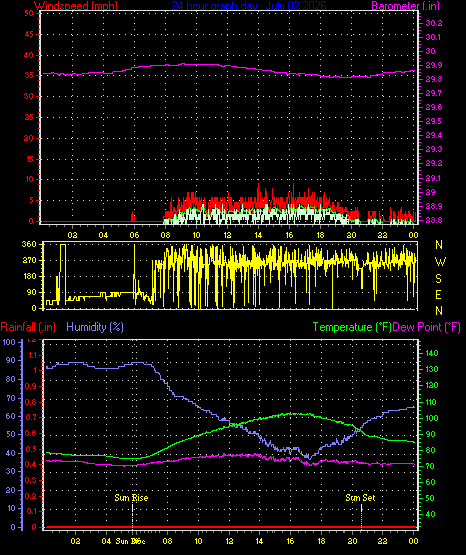This screenshot has width=466, height=555.
Task: Click the 29.7 barometer axis value
Action: [434, 93]
